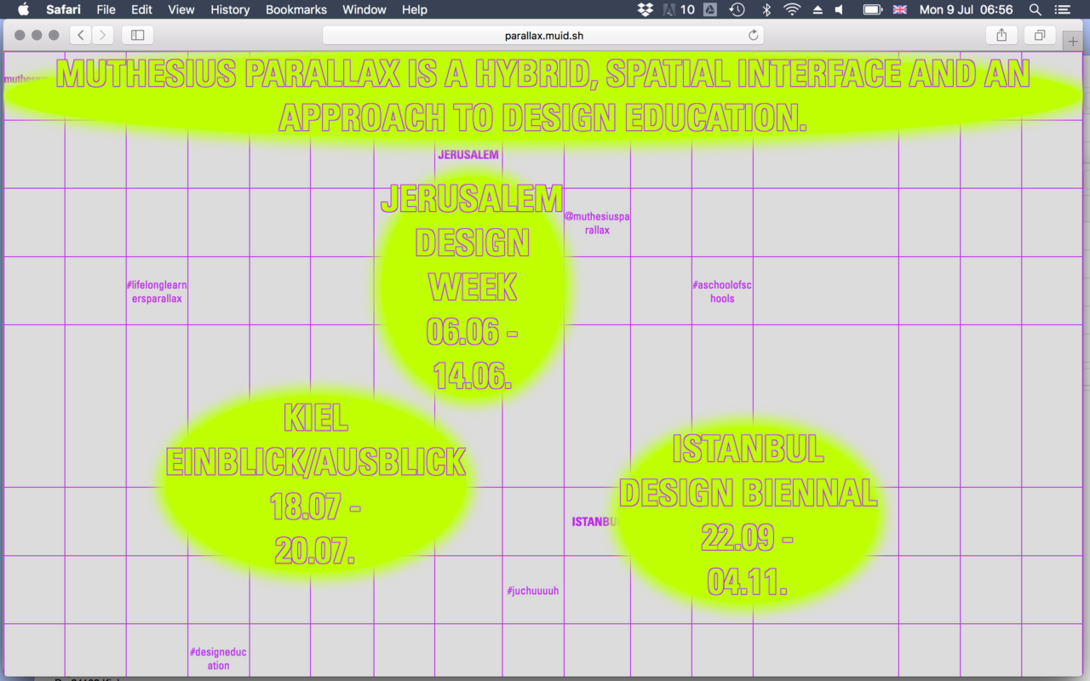Open the Bookmarks menu
Image resolution: width=1090 pixels, height=681 pixels.
coord(296,10)
